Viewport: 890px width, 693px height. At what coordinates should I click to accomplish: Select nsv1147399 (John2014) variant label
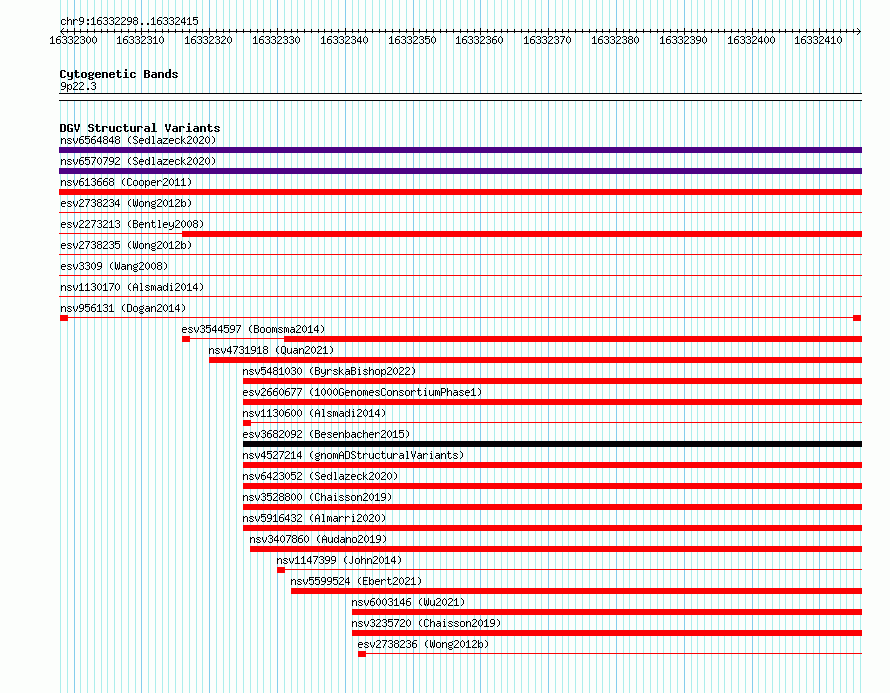339,560
